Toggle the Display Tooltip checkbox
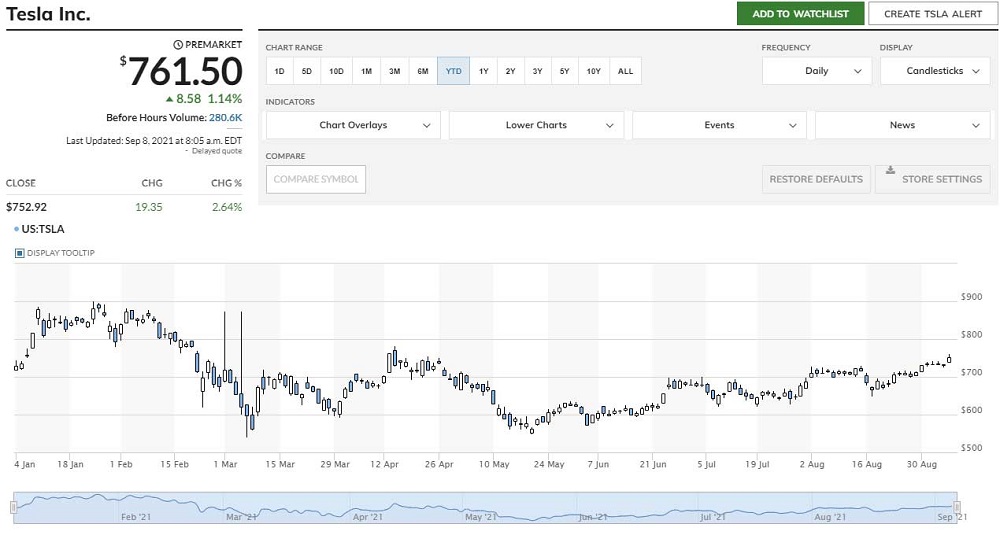Image resolution: width=1000 pixels, height=535 pixels. [x=19, y=253]
